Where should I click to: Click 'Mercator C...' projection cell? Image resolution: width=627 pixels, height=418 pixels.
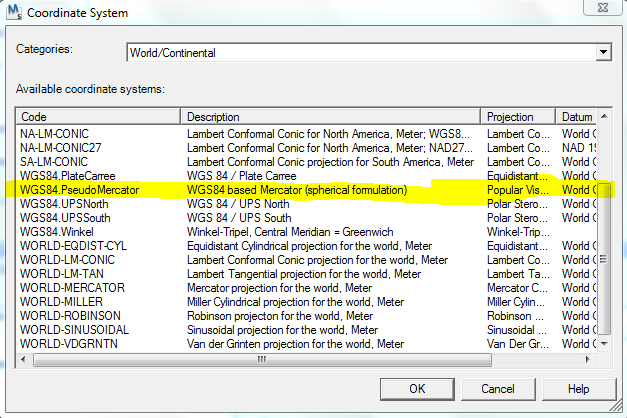[x=517, y=288]
